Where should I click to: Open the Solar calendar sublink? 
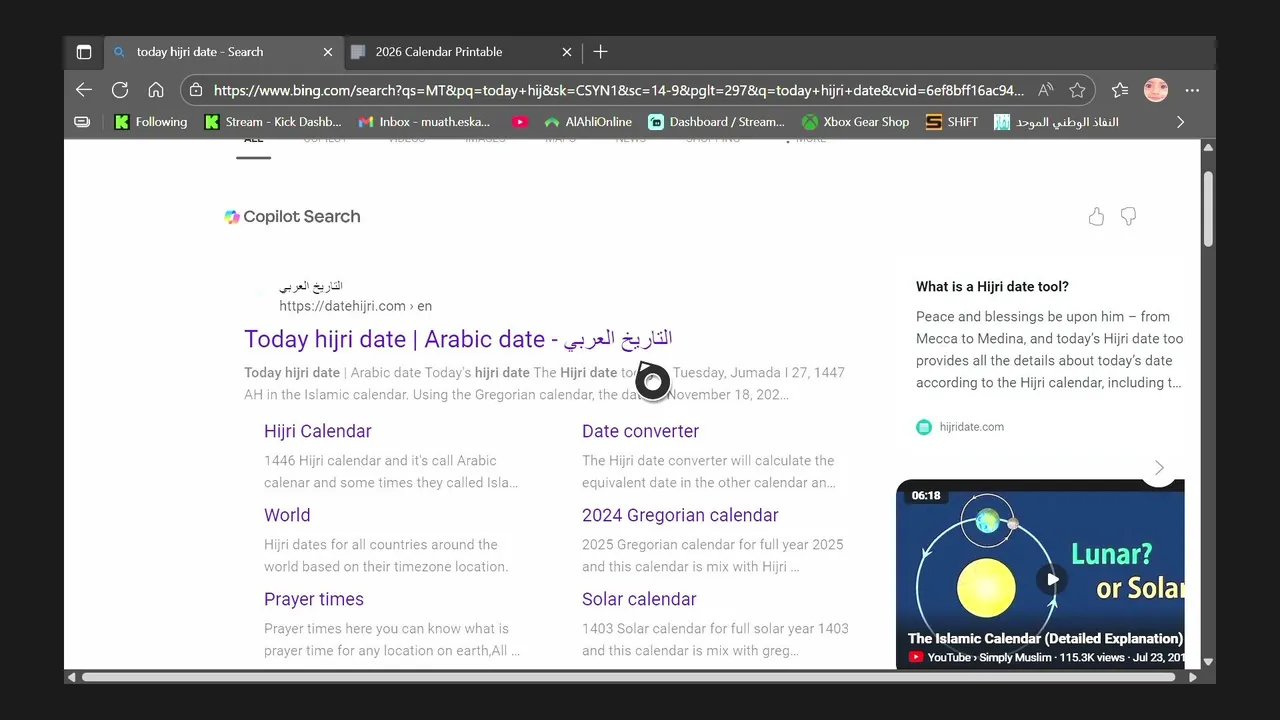pyautogui.click(x=639, y=599)
